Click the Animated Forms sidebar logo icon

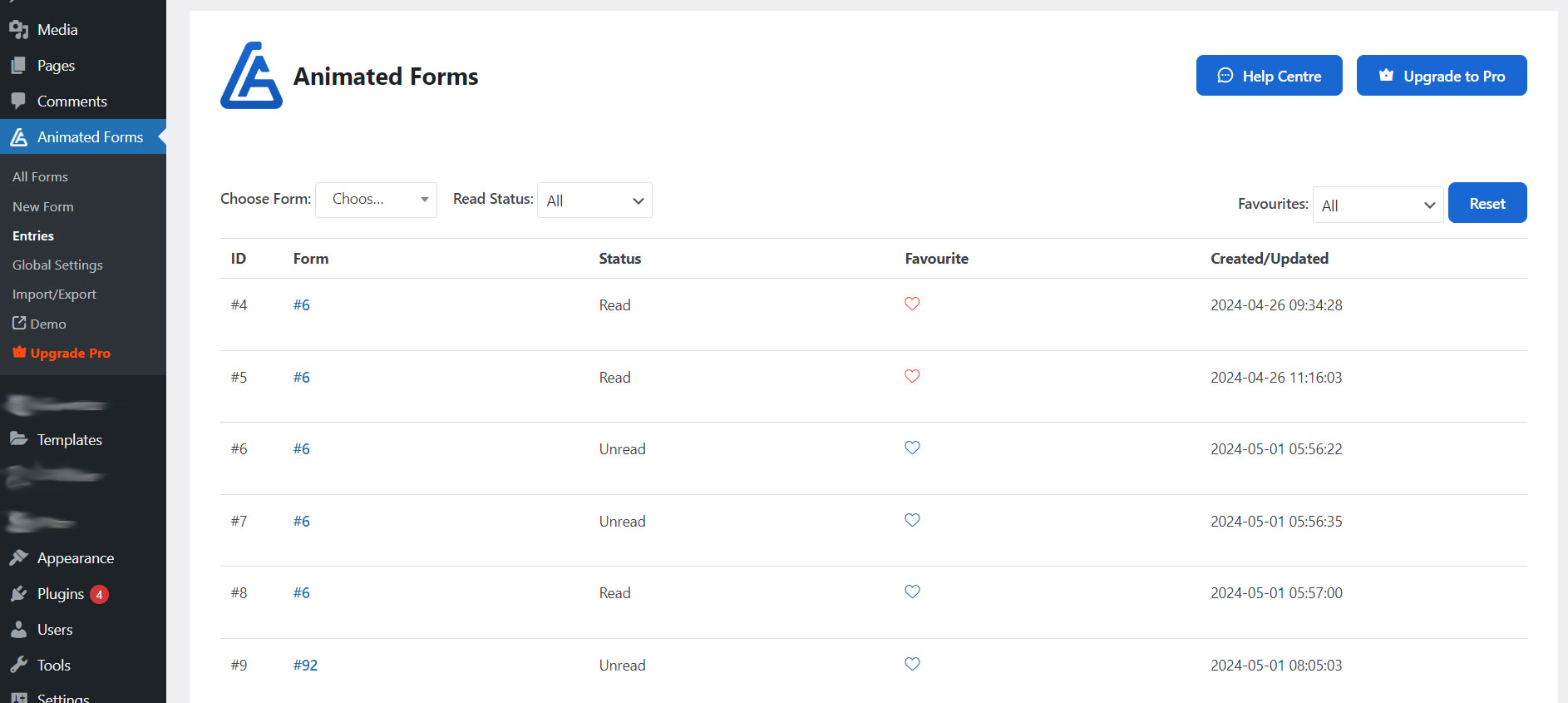(18, 137)
